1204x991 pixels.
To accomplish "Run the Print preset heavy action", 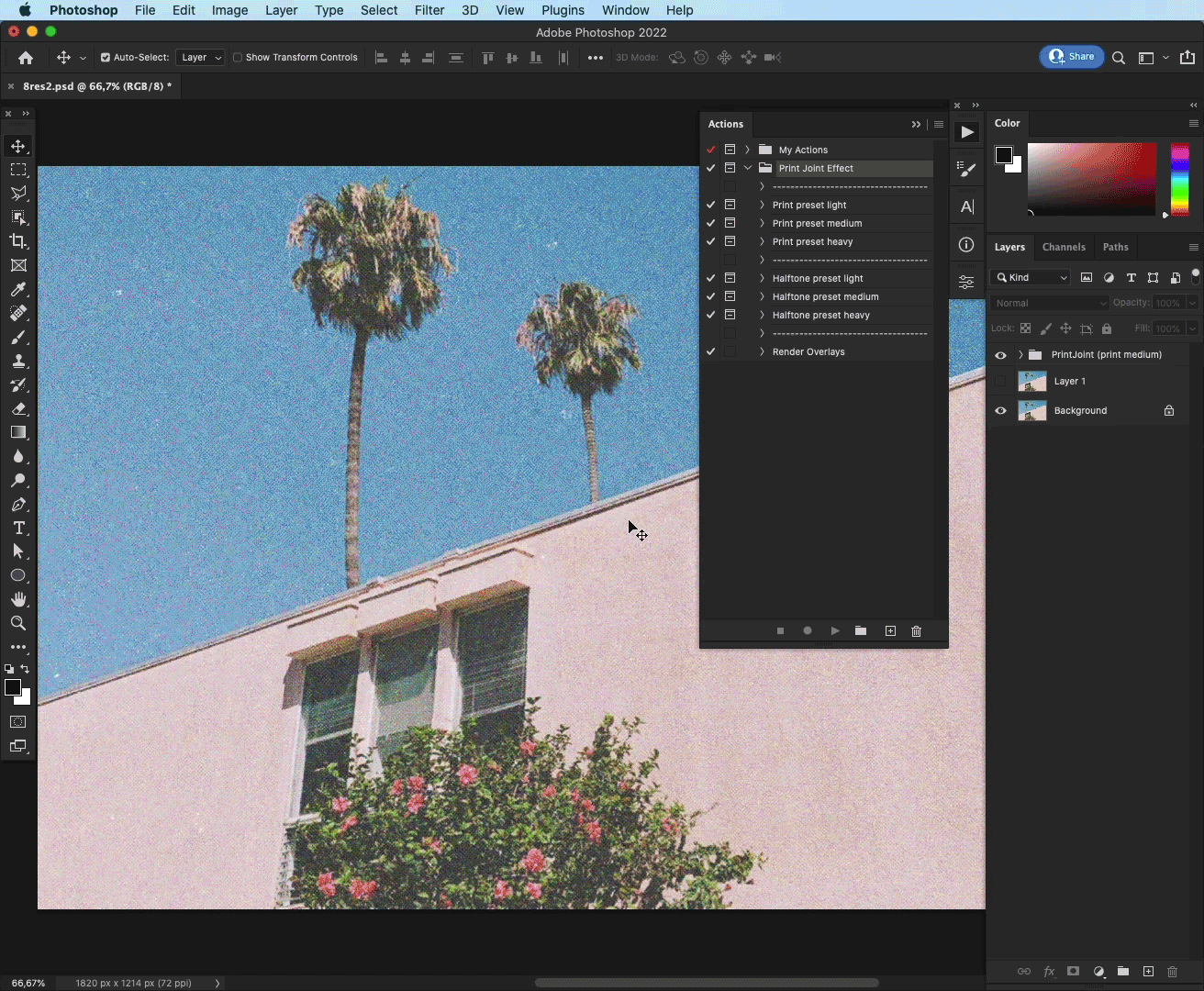I will (812, 241).
